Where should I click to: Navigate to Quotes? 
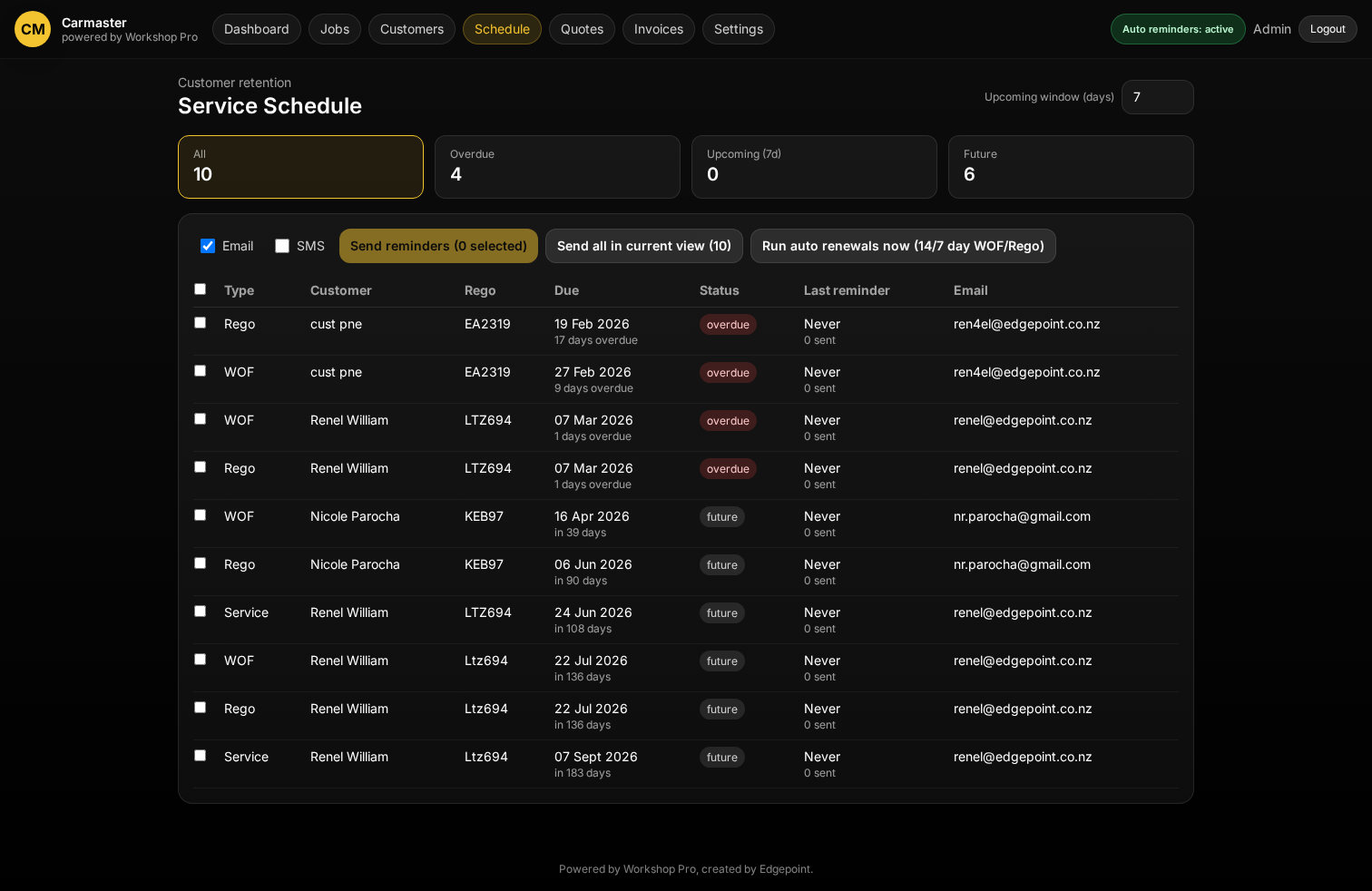[x=582, y=29]
